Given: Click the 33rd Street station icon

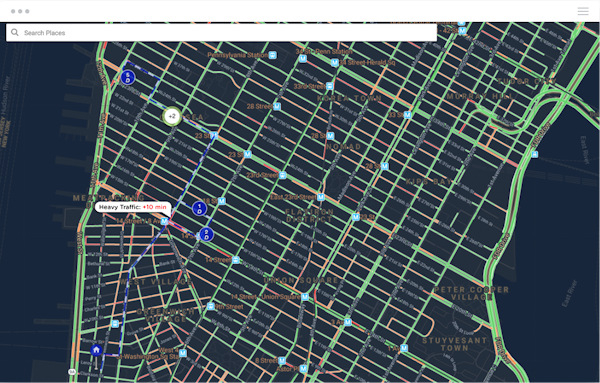Looking at the screenshot, I should [330, 86].
